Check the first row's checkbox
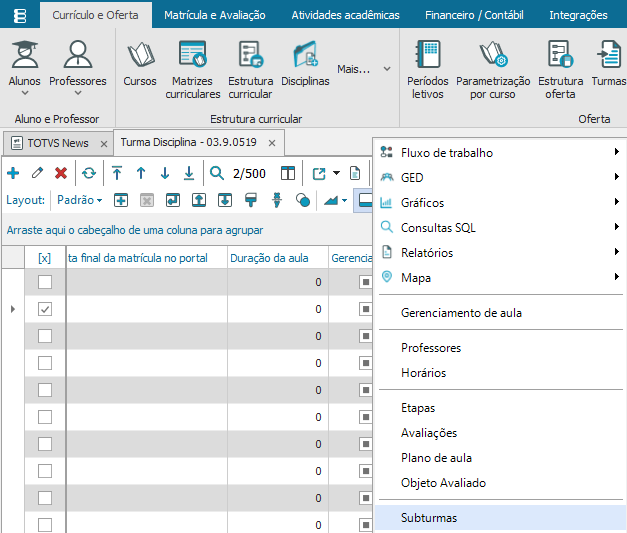Screen dimensions: 627x533 44,283
